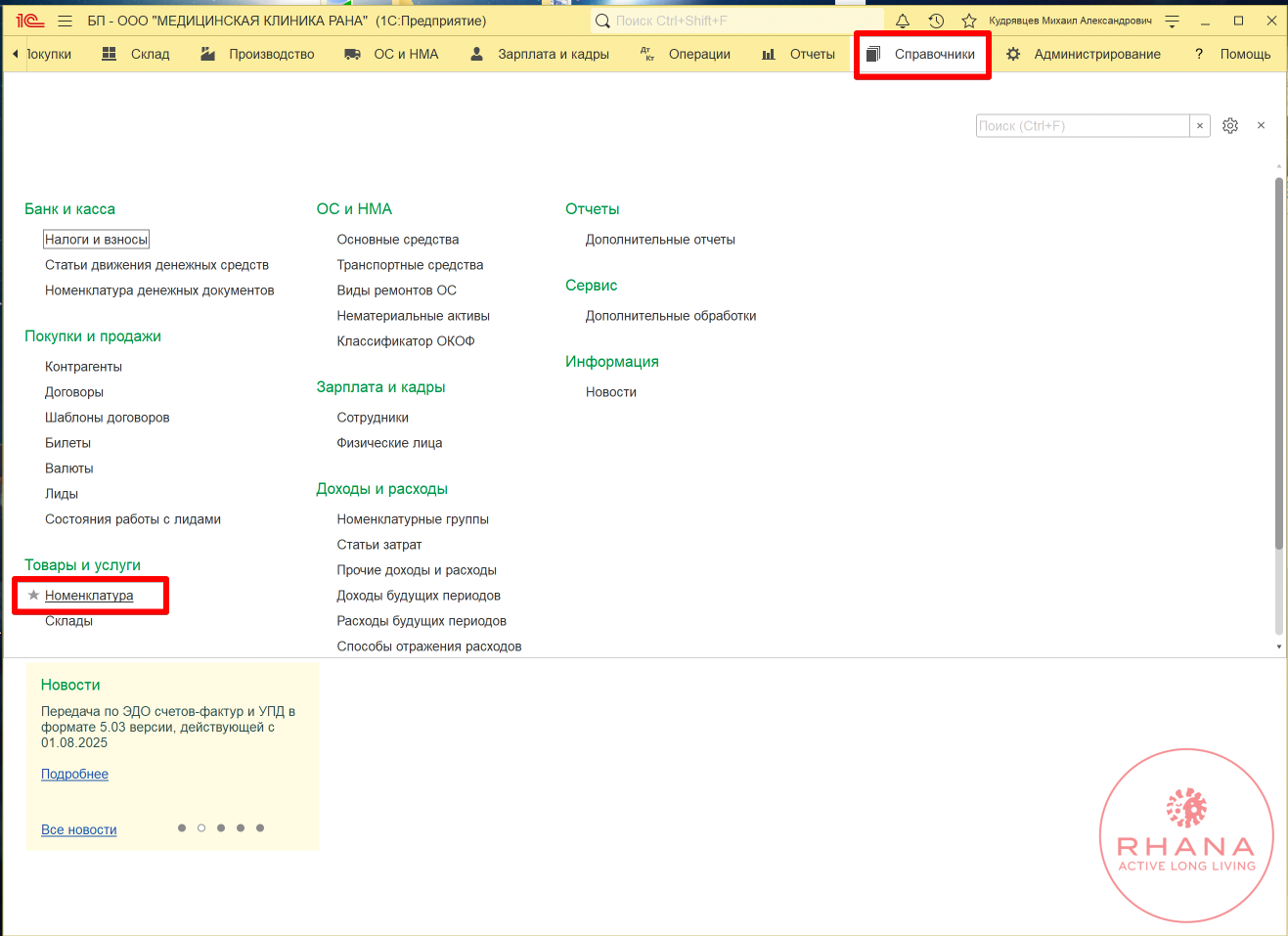The image size is (1288, 936).
Task: Click the notifications bell icon
Action: coord(903,21)
